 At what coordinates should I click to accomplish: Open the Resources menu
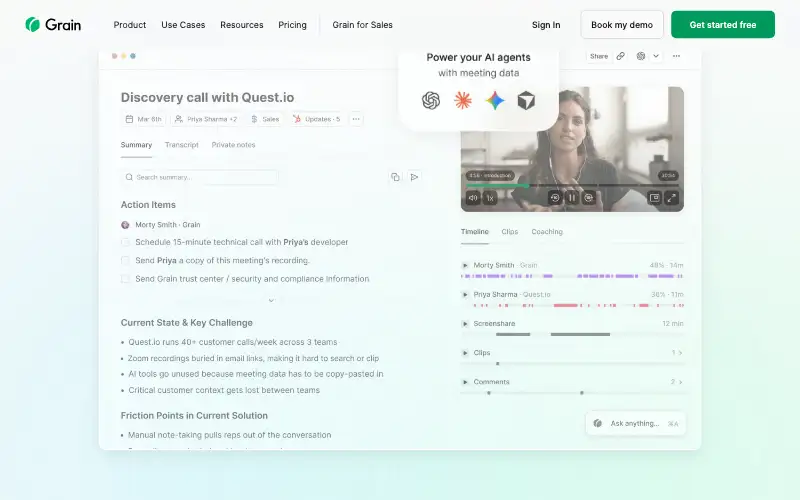(242, 24)
